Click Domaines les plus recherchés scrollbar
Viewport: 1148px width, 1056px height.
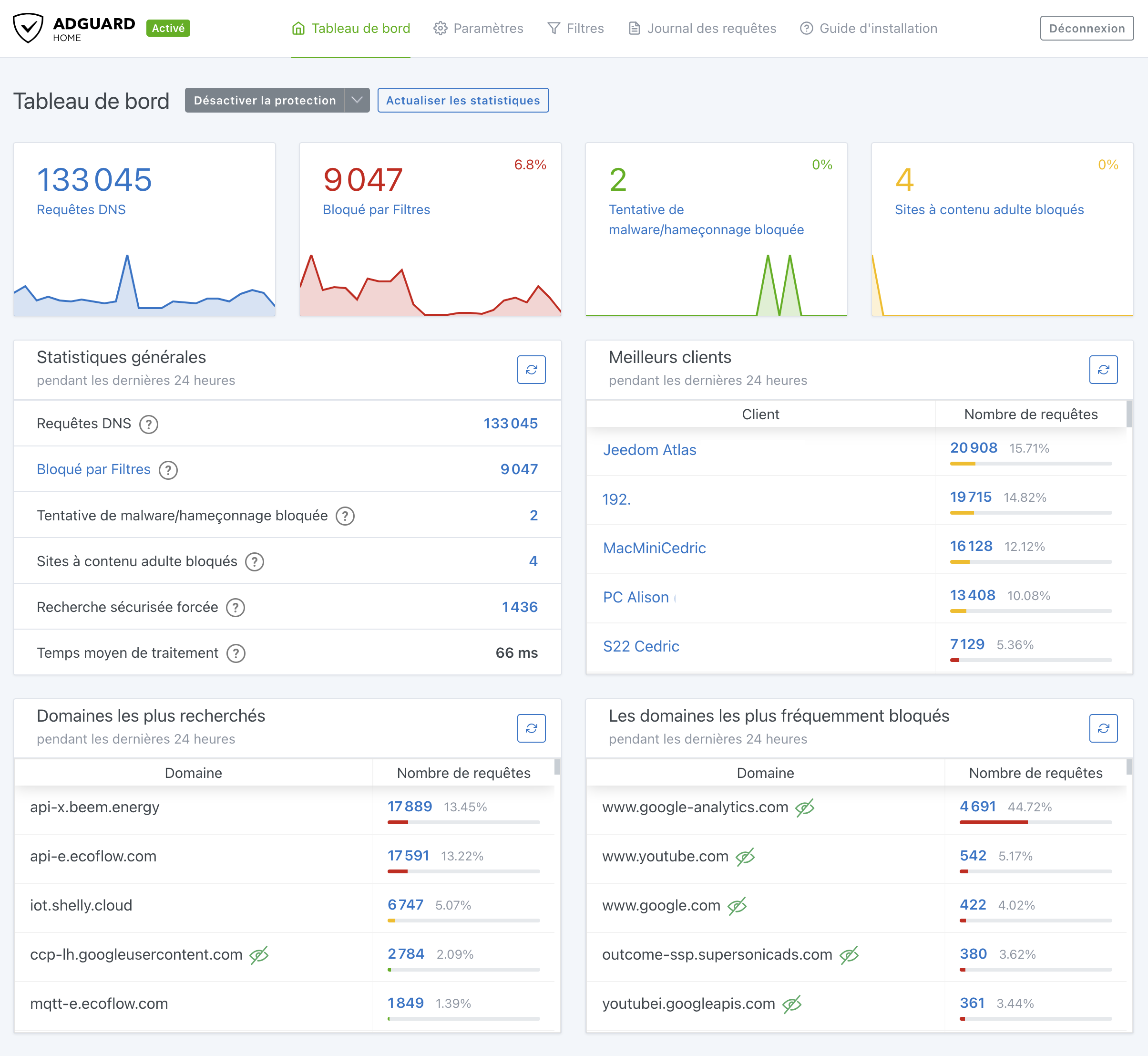click(x=557, y=767)
